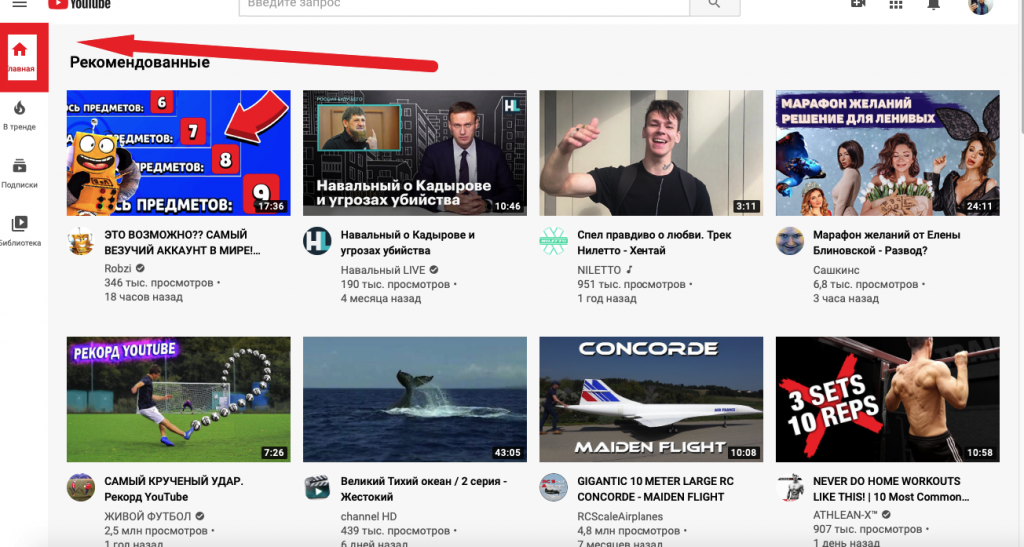Open RCScaleAirplanes channel avatar
Screen dimensions: 1024x547
(553, 488)
